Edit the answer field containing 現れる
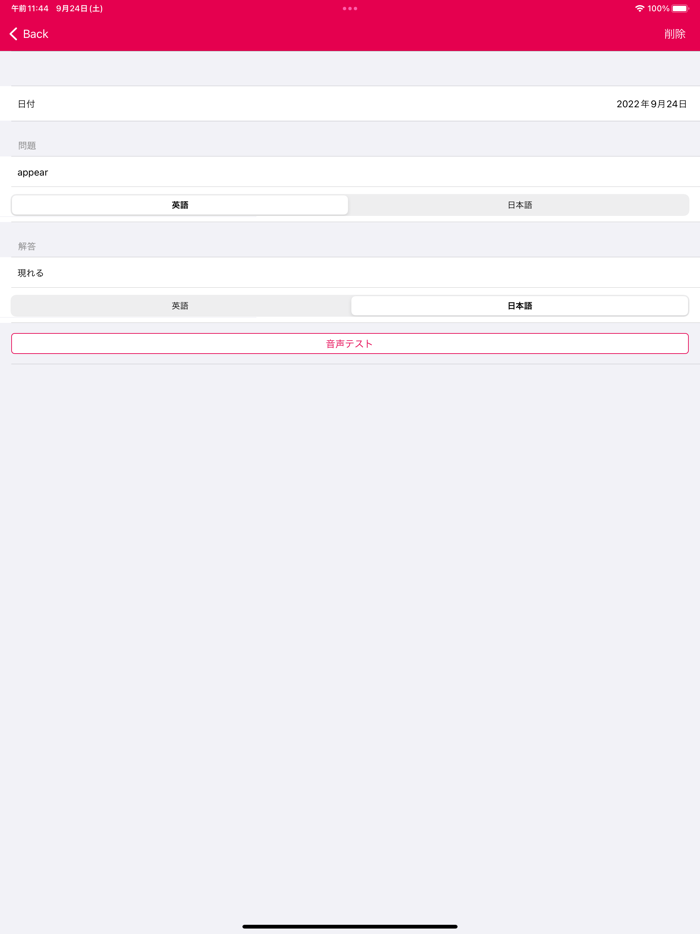This screenshot has width=700, height=934. [350, 273]
